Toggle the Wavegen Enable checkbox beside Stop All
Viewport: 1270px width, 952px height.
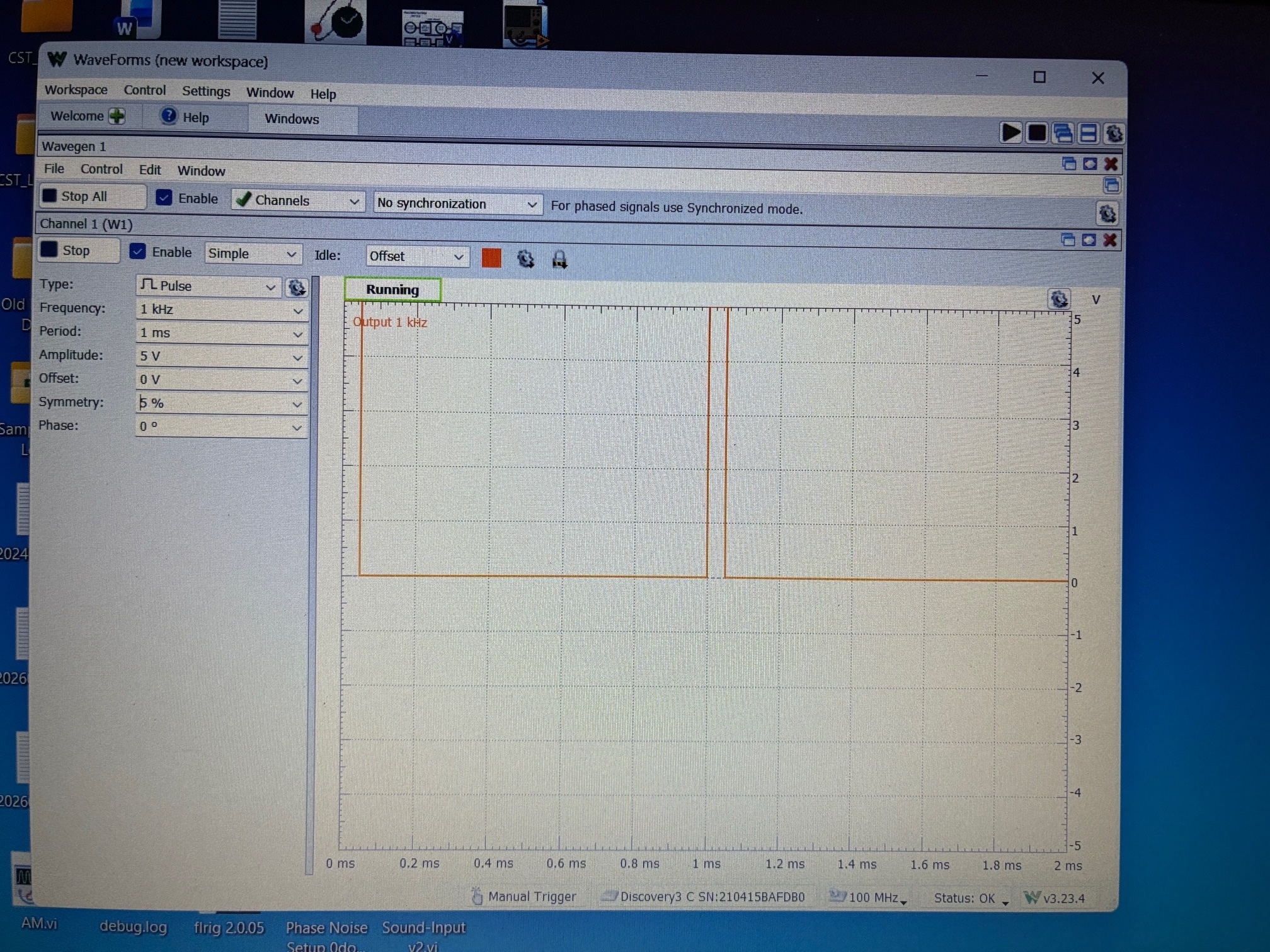click(x=164, y=198)
